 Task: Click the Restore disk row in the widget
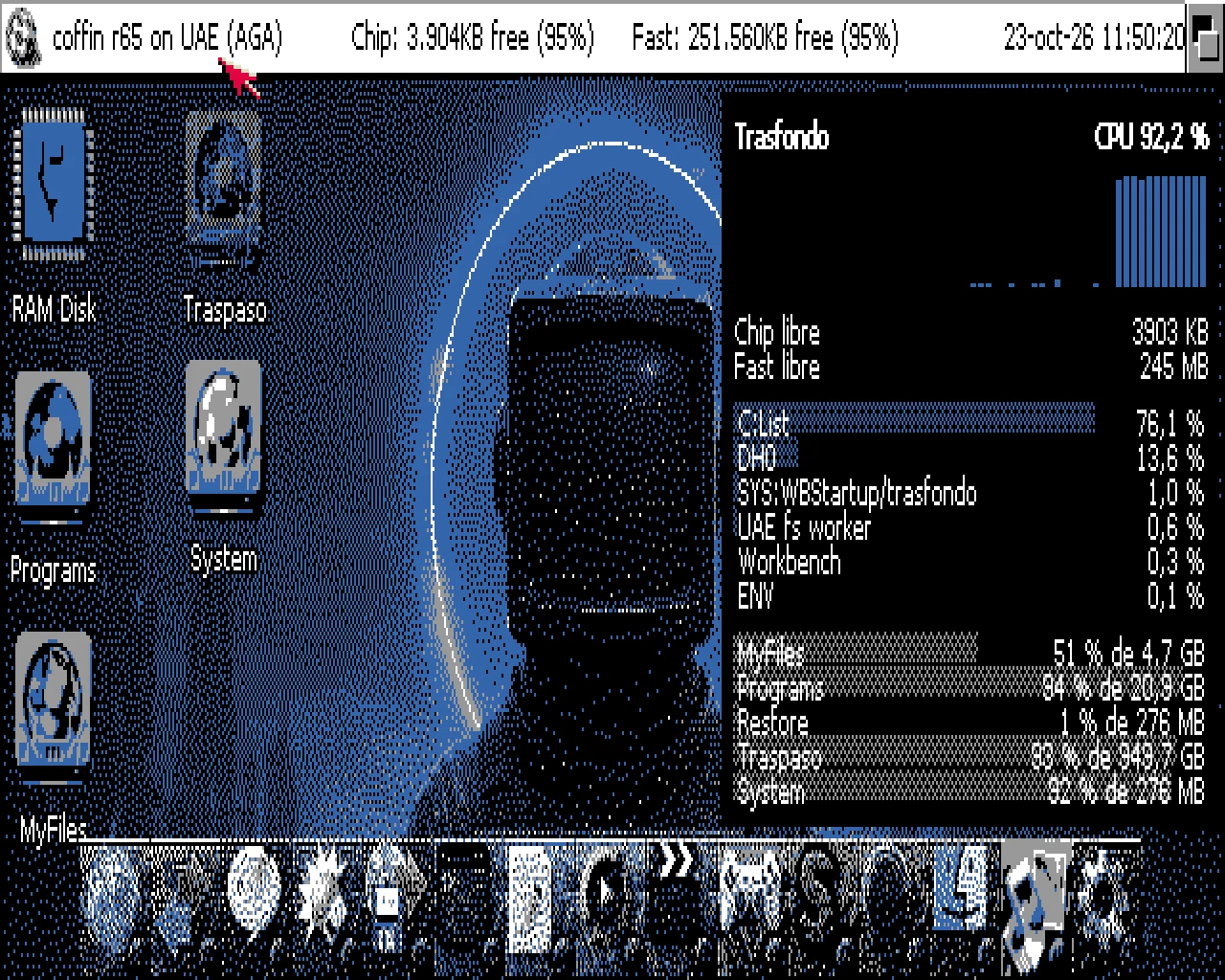tap(970, 722)
